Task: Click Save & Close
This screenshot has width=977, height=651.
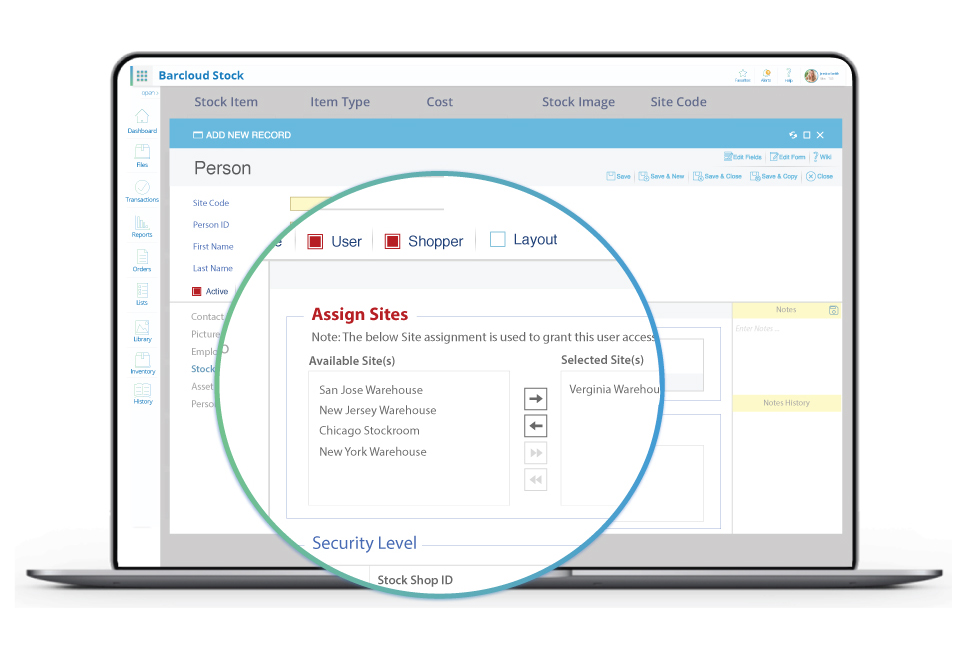Action: click(717, 176)
